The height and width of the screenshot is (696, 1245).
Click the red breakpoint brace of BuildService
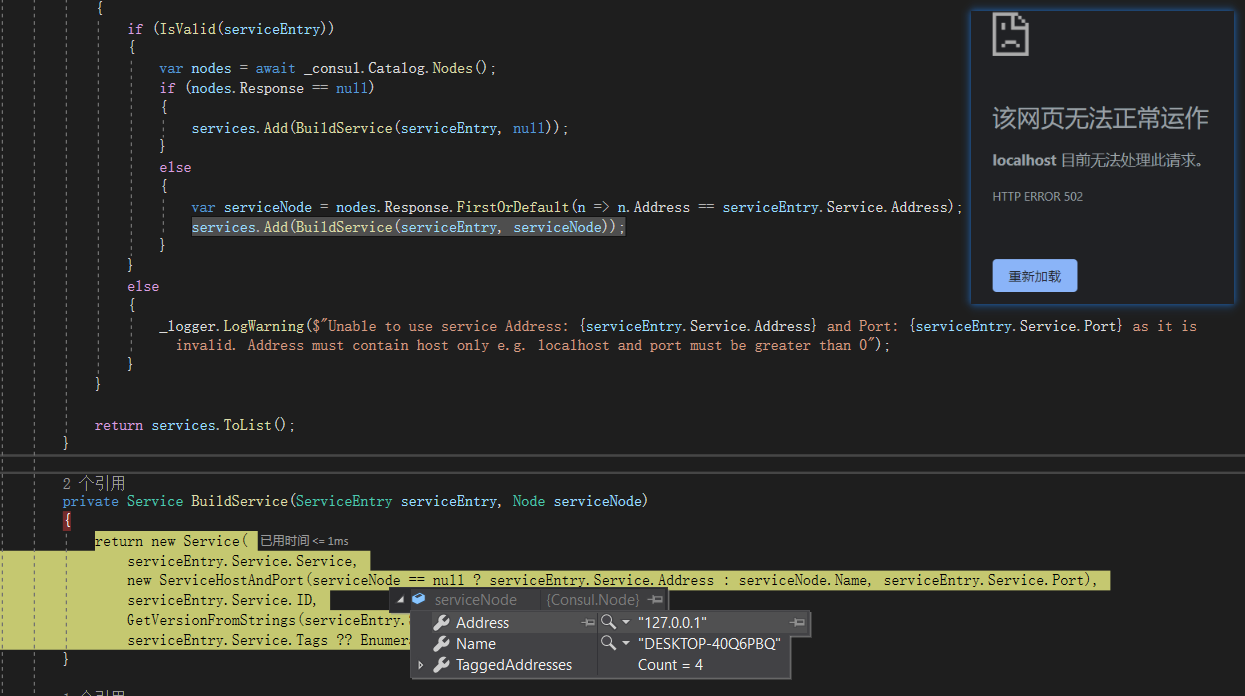(x=67, y=521)
